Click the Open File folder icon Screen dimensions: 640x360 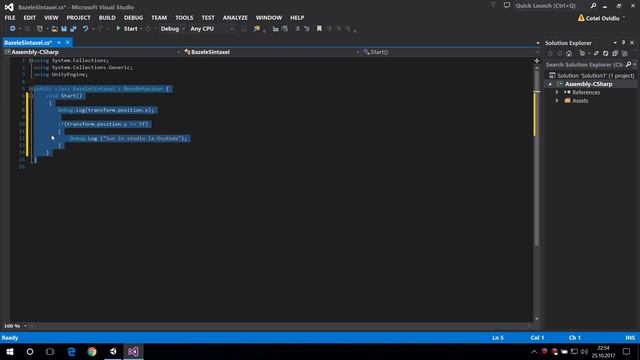point(54,29)
